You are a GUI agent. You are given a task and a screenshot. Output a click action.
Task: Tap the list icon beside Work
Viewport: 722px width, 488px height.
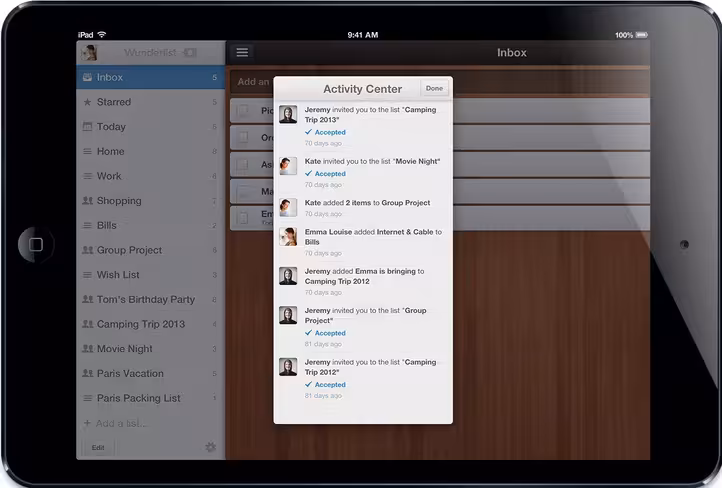[87, 176]
